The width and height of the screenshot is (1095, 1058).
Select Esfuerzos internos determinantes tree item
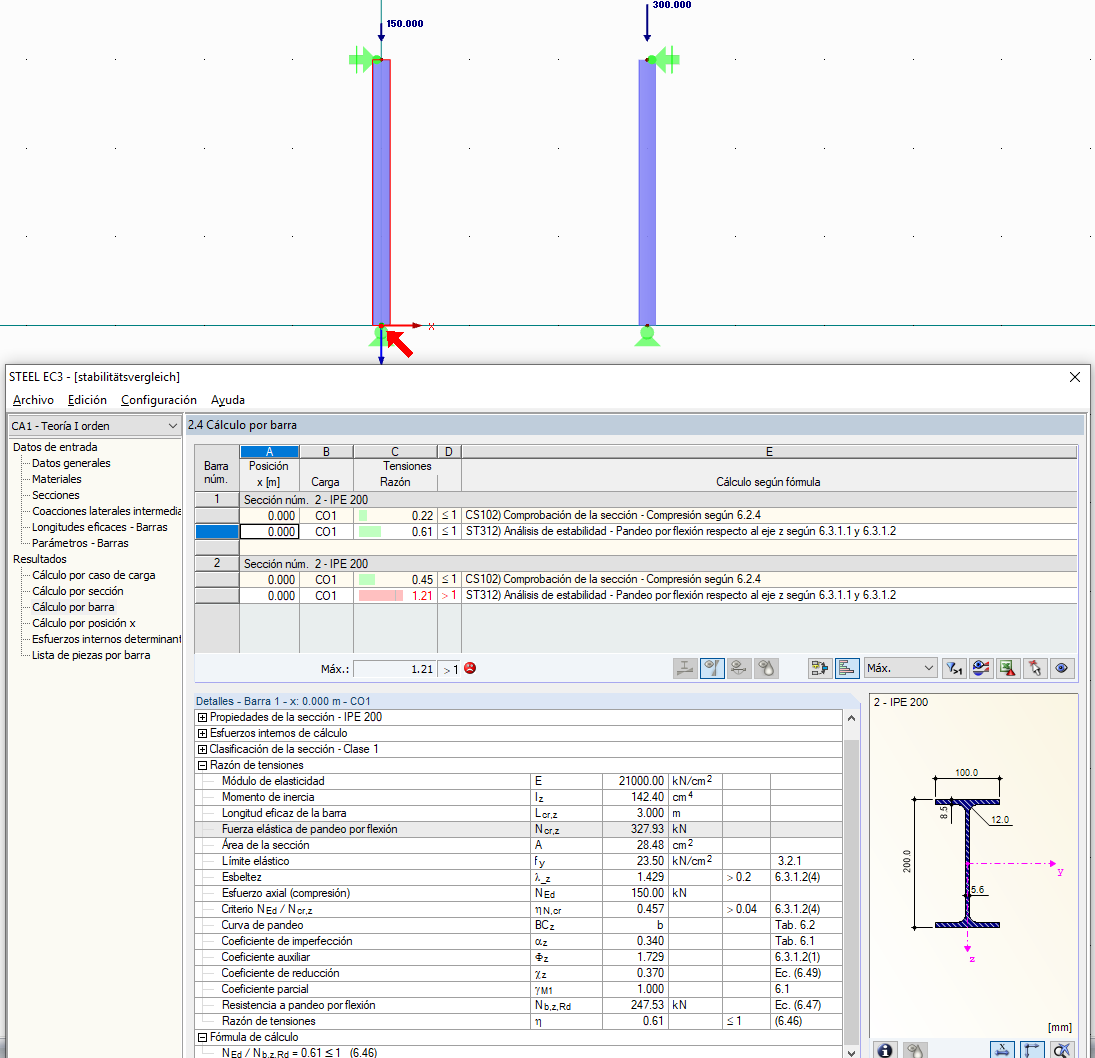point(106,640)
